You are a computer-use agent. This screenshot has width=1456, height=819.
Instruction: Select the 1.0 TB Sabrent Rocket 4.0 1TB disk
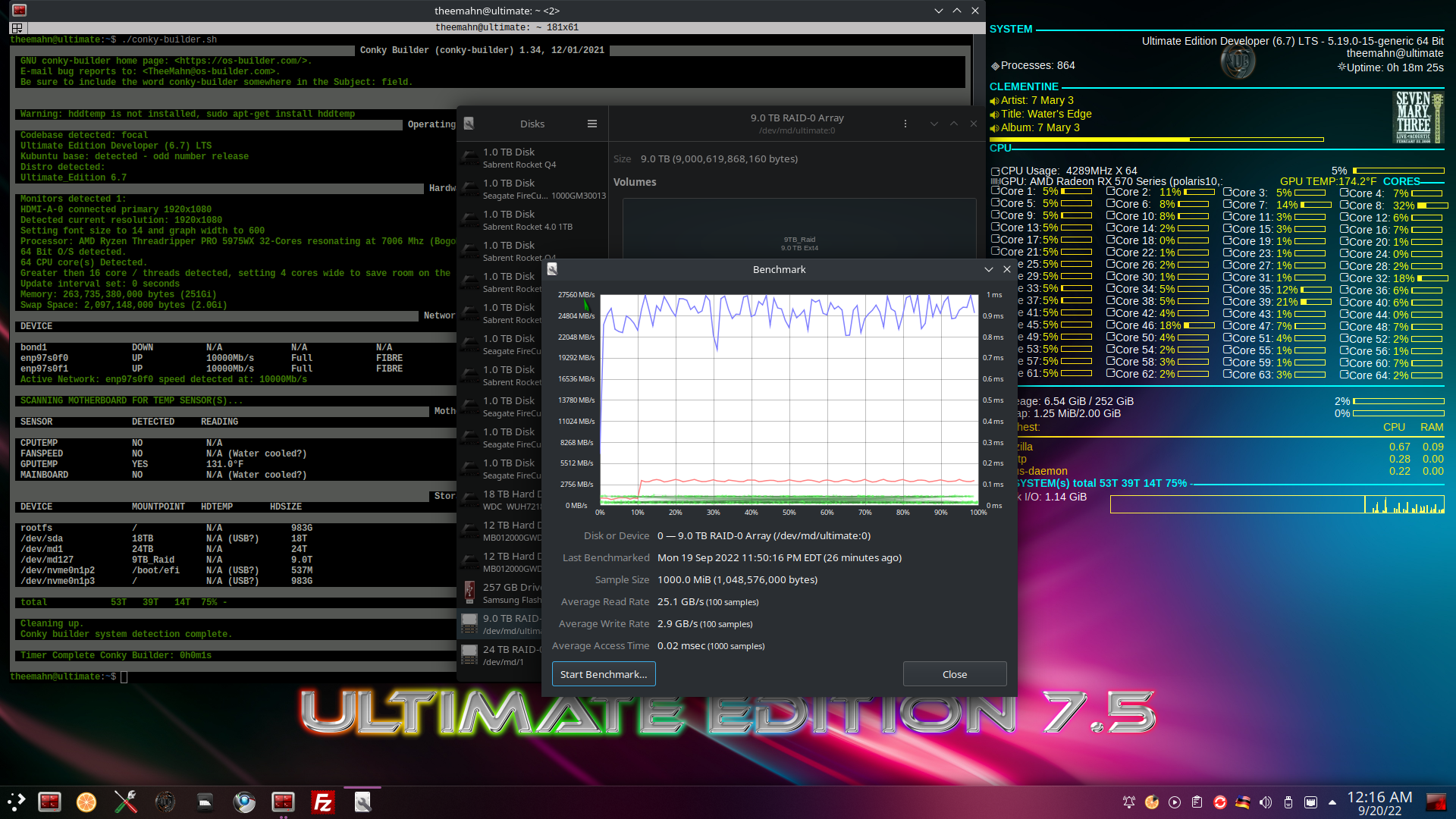coord(533,220)
